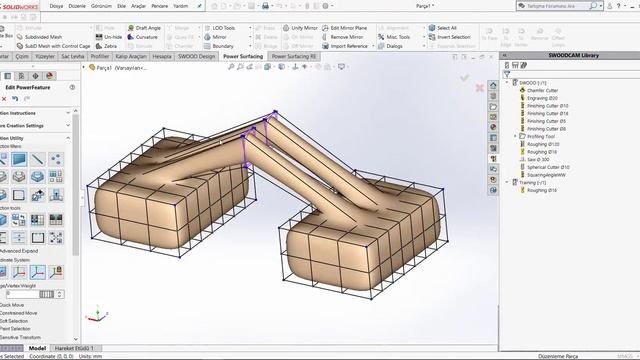
Task: Open the Sac Levha tab
Action: point(73,56)
